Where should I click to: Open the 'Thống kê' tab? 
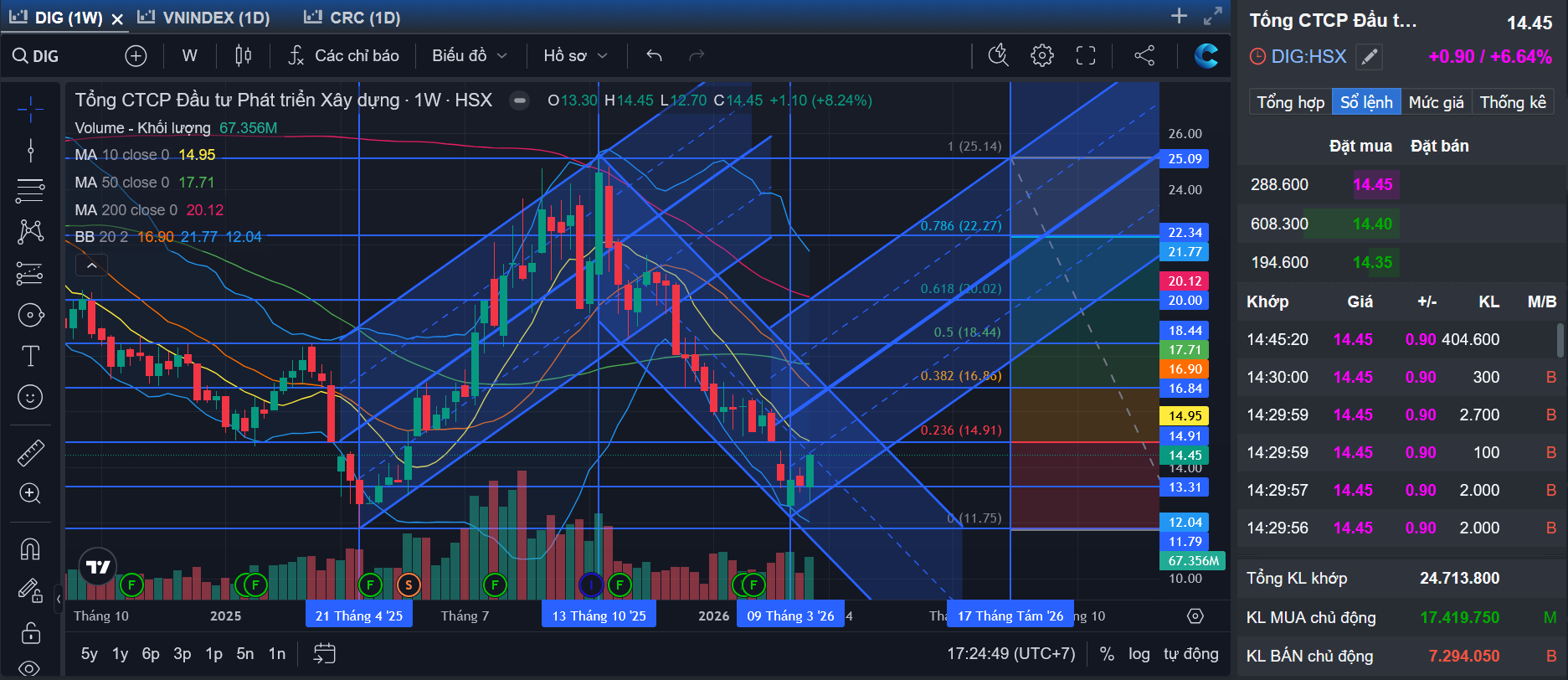(x=1513, y=102)
